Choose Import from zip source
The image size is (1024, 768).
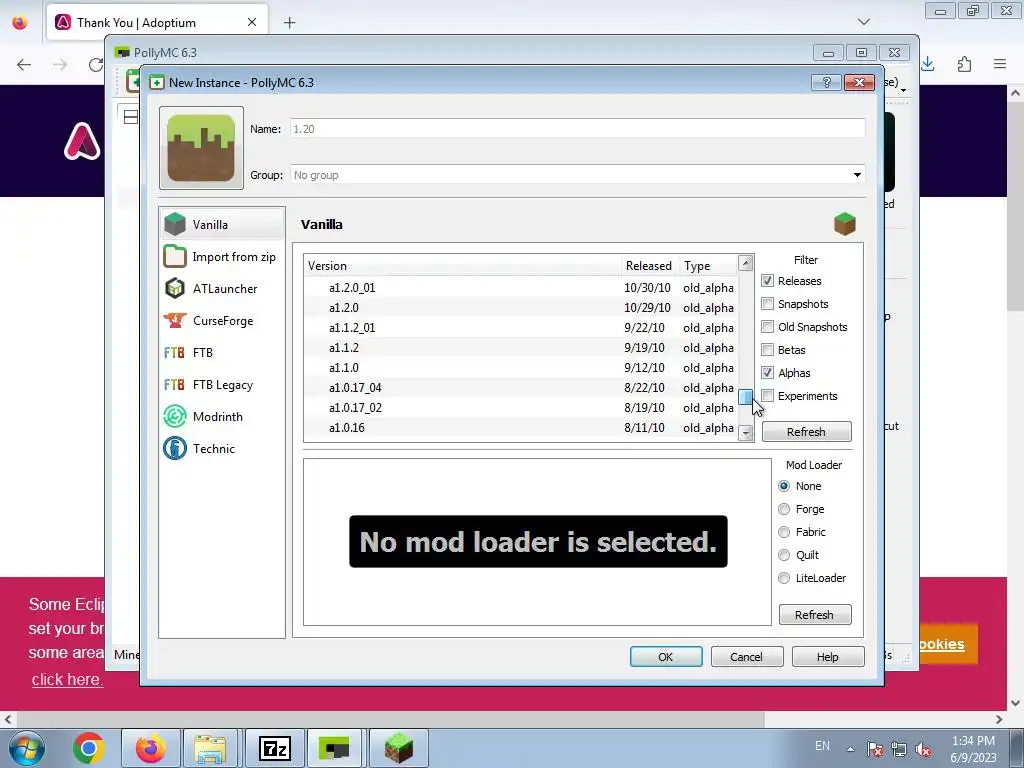[222, 257]
